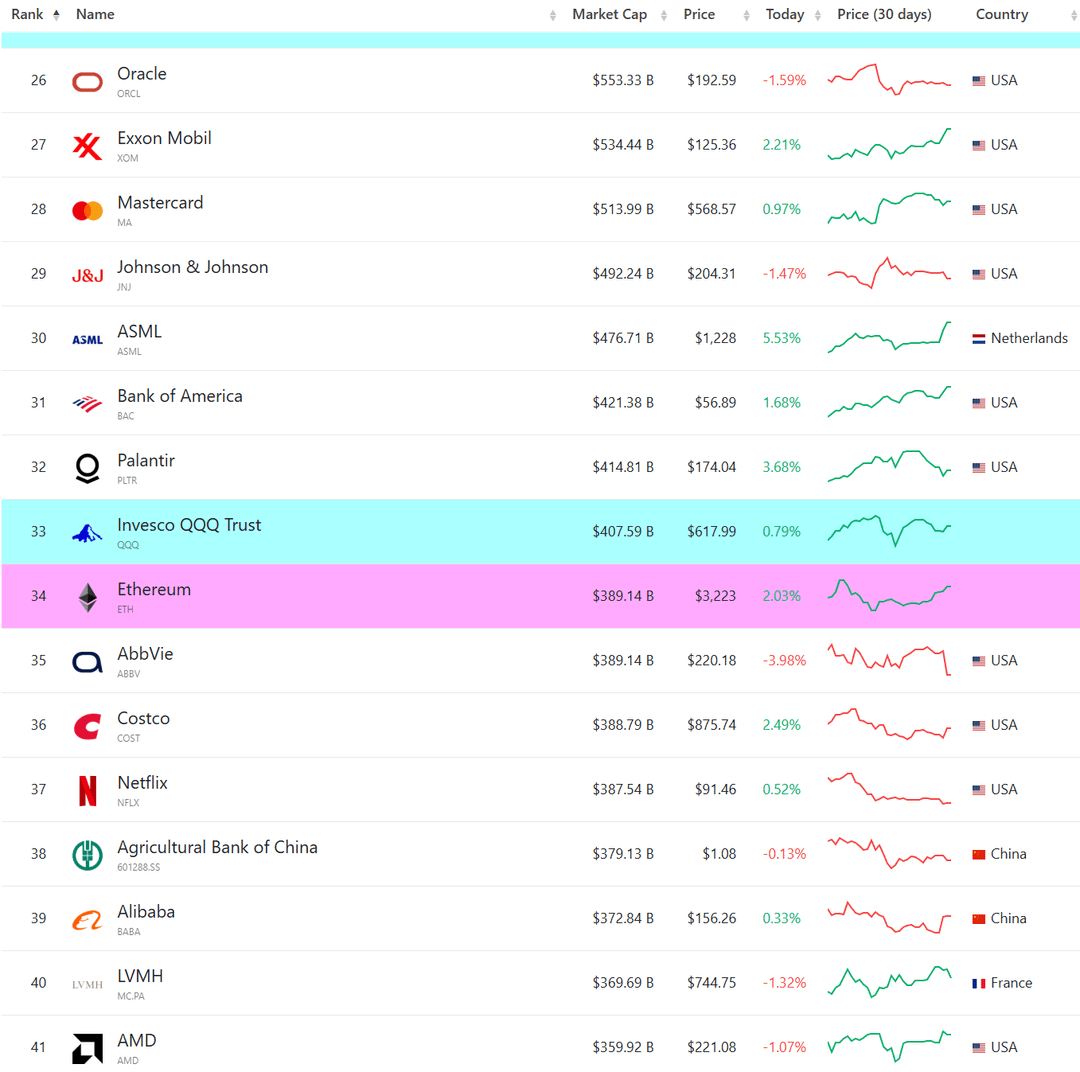Click the Costco logo icon

(x=88, y=726)
